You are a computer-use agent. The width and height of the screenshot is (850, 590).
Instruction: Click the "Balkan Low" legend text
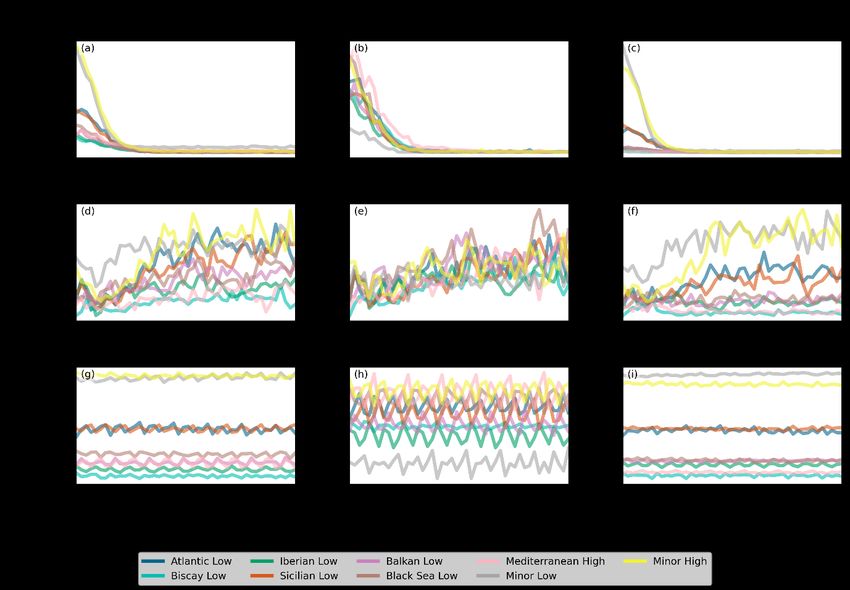click(x=415, y=561)
